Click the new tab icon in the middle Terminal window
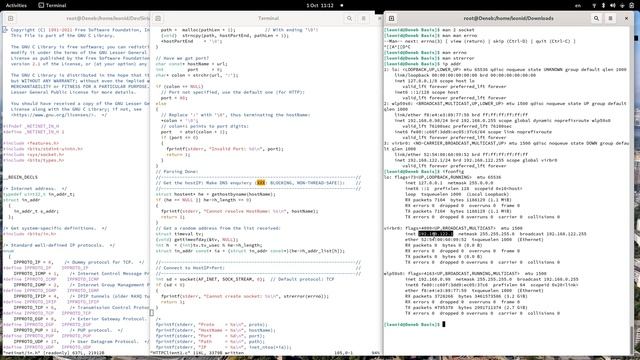 click(158, 18)
